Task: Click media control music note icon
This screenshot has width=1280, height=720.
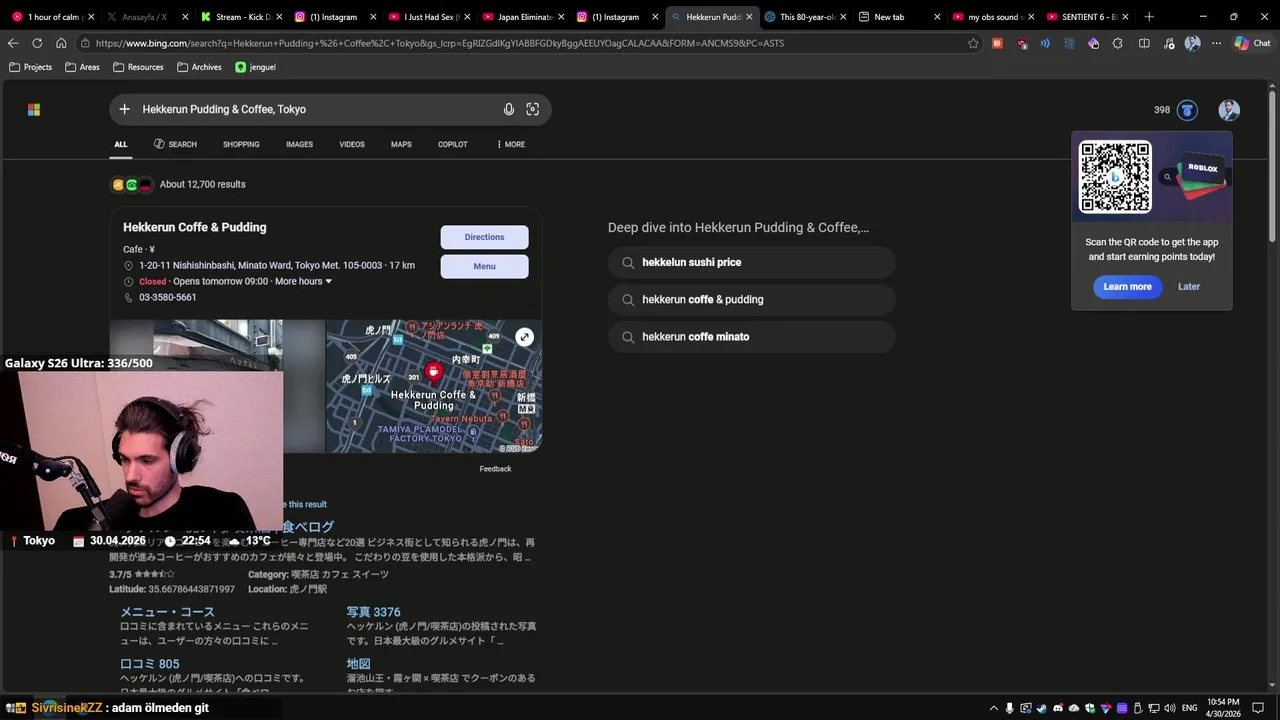Action: pyautogui.click(x=1168, y=43)
